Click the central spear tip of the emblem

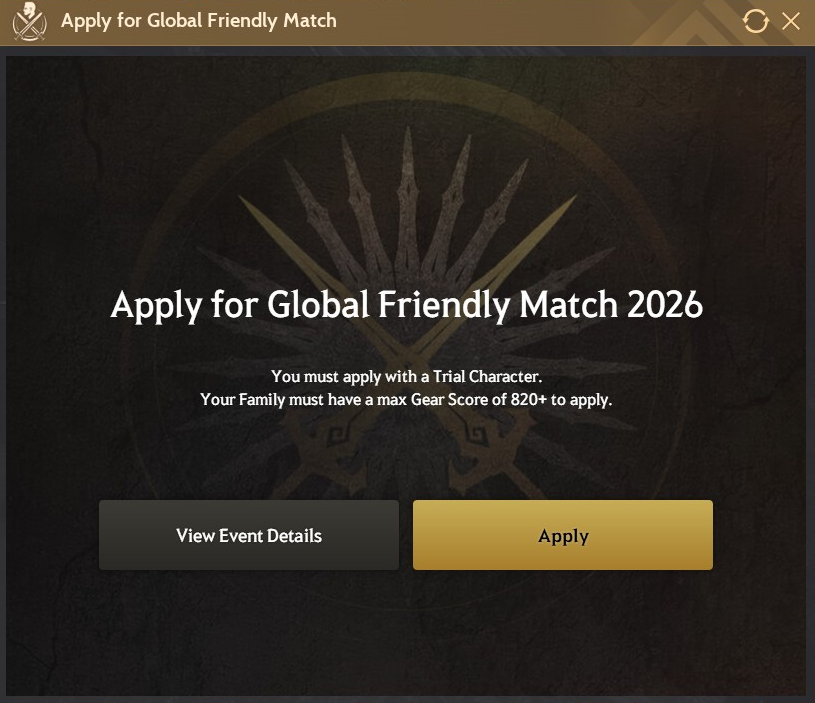point(408,143)
